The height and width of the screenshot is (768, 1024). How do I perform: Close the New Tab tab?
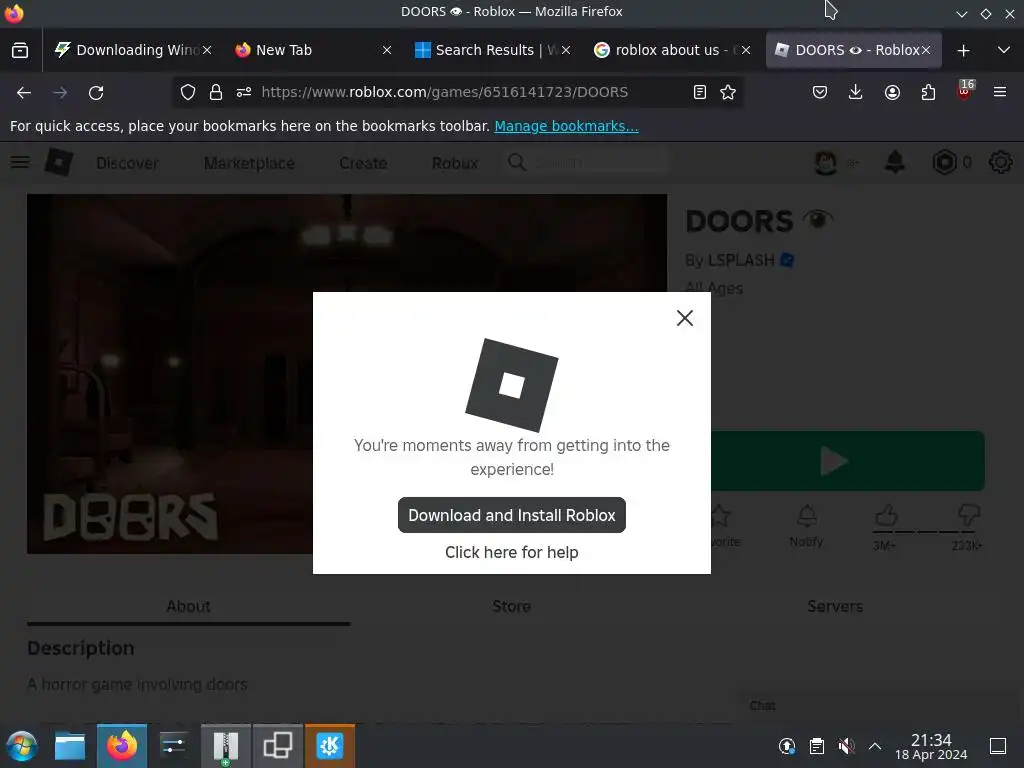(387, 50)
